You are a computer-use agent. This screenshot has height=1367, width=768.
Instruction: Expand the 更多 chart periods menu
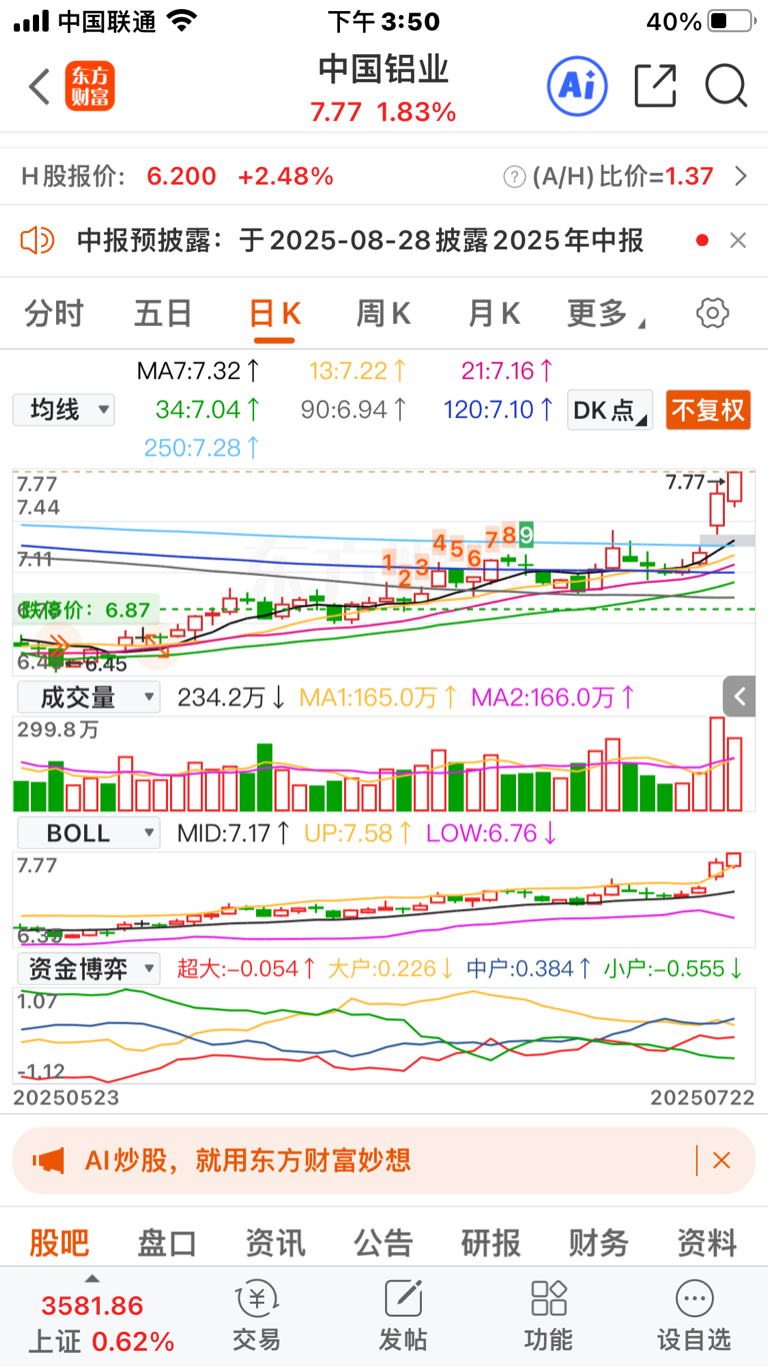pos(605,313)
